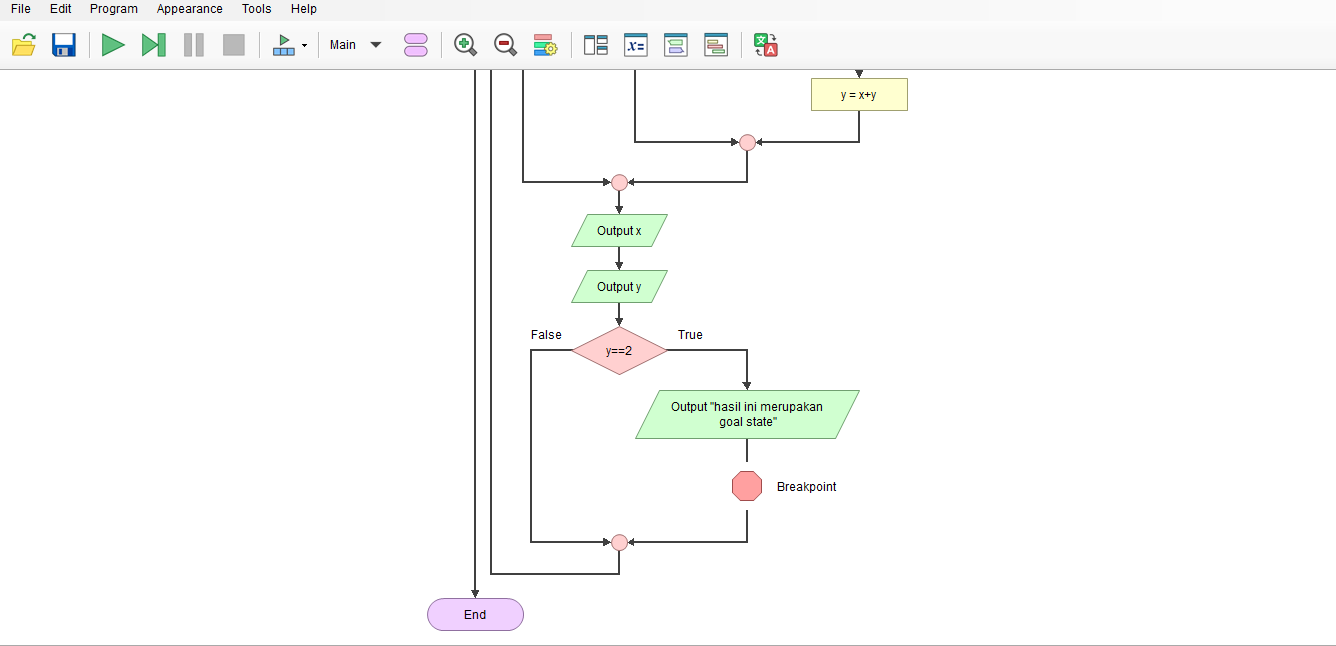The image size is (1336, 646).
Task: Open the Appearance menu
Action: [x=190, y=9]
